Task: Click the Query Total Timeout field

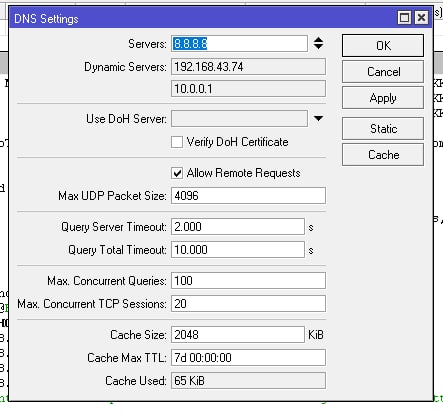Action: coord(238,250)
